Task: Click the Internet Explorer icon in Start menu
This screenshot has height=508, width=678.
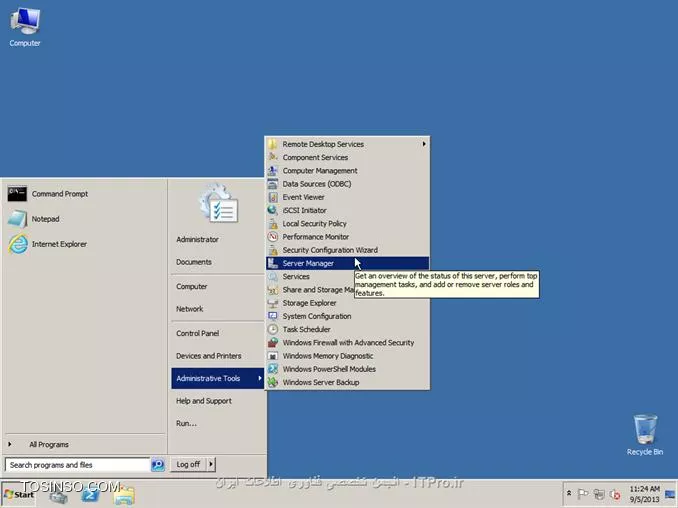Action: (x=18, y=244)
